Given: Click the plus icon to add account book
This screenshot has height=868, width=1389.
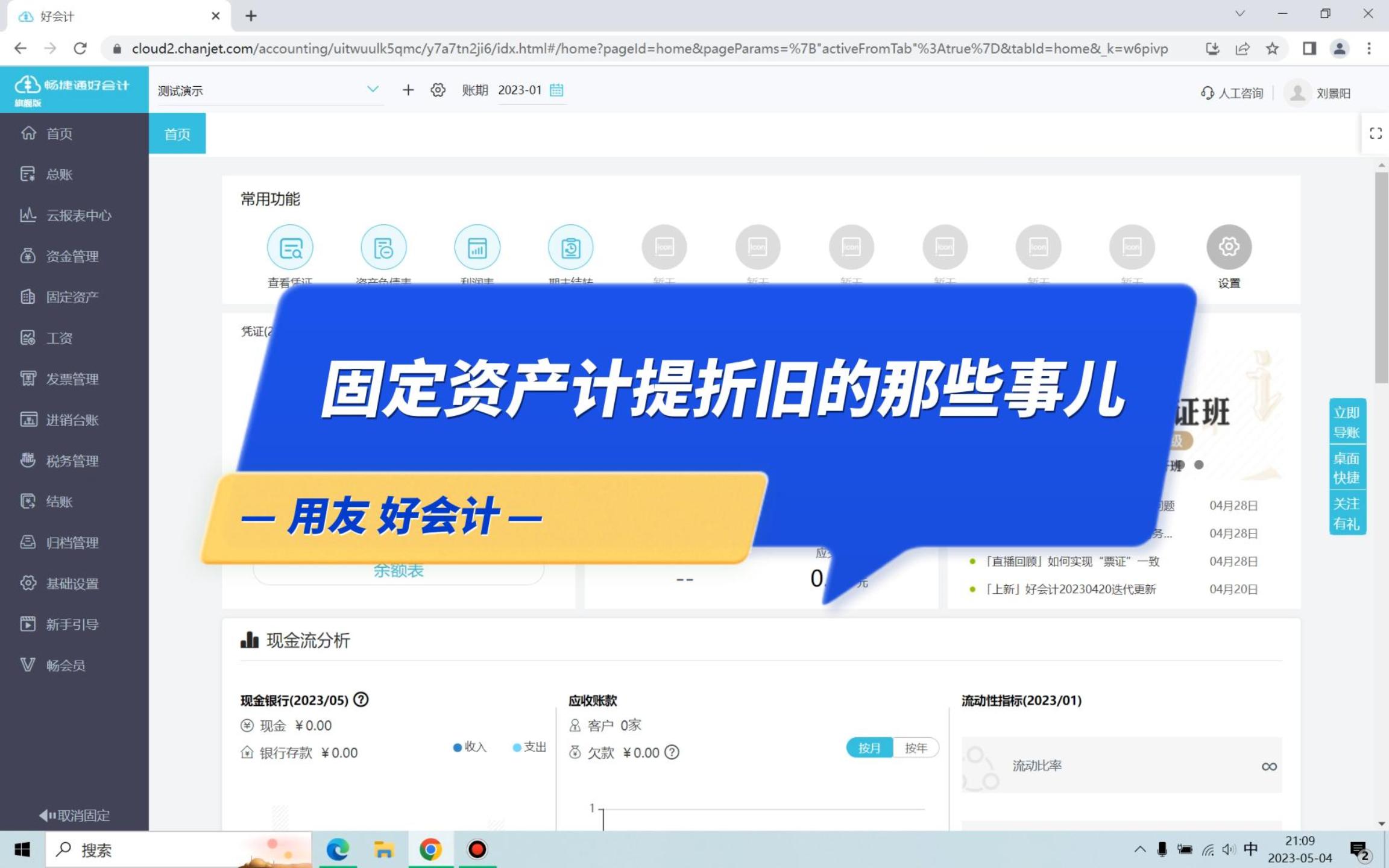Looking at the screenshot, I should coord(408,90).
